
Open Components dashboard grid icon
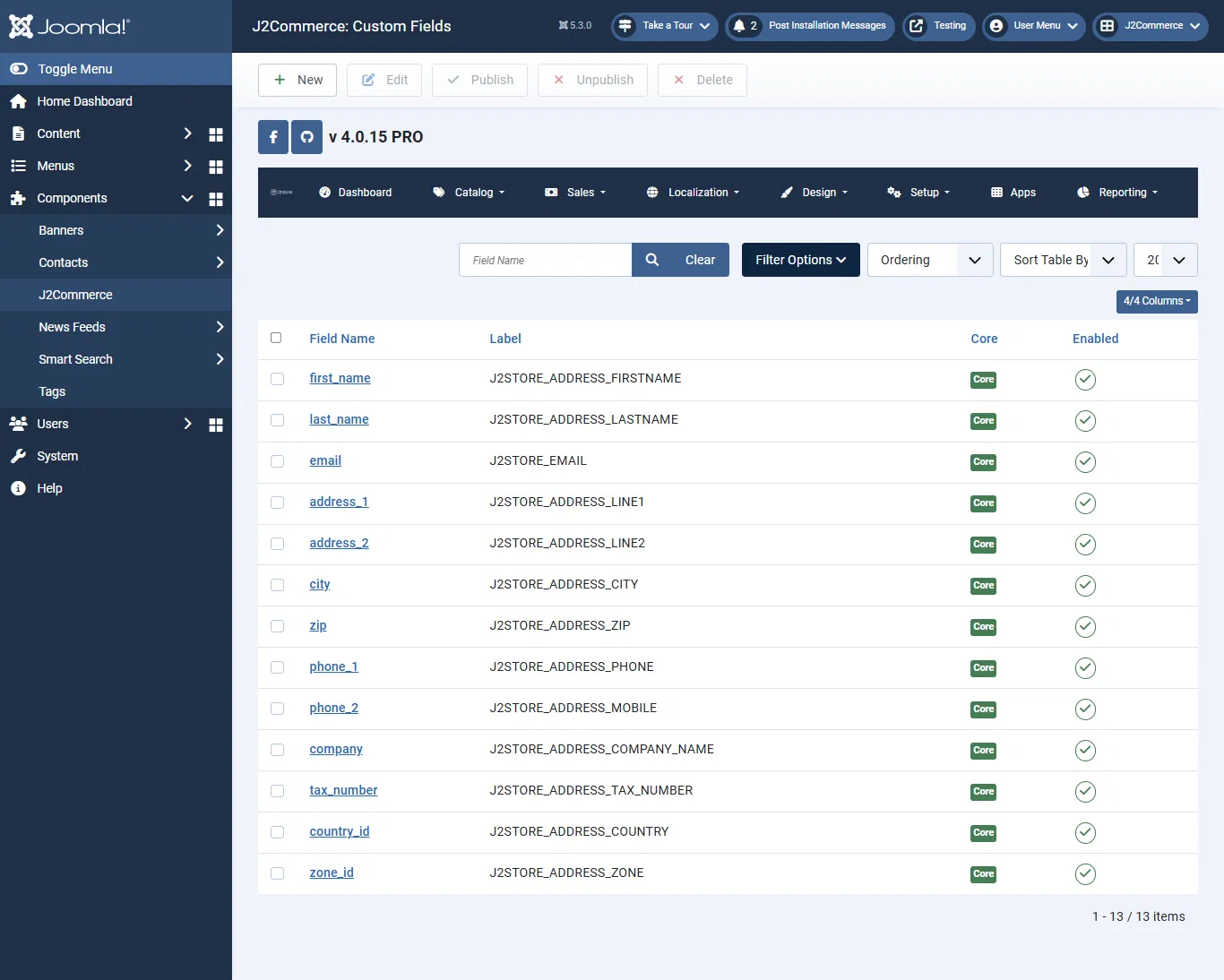(216, 199)
